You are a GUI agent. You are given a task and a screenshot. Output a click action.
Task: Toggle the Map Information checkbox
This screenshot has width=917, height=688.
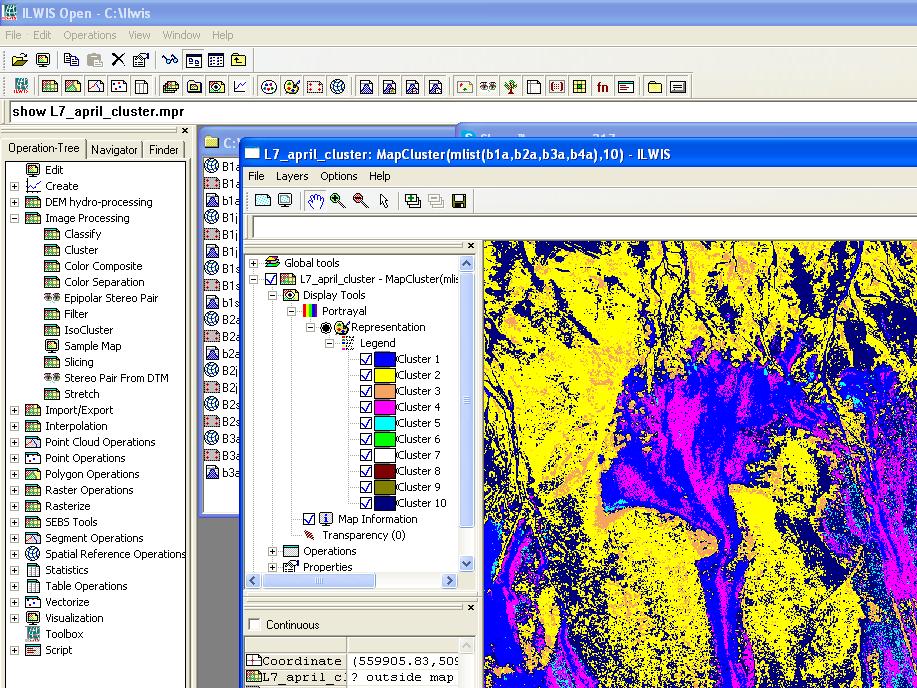tap(309, 519)
